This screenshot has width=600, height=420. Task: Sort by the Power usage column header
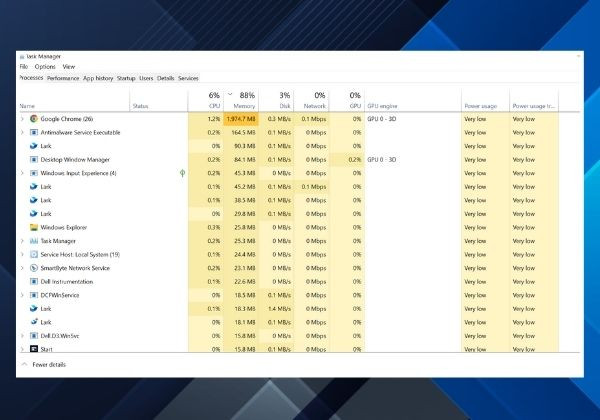pos(486,101)
